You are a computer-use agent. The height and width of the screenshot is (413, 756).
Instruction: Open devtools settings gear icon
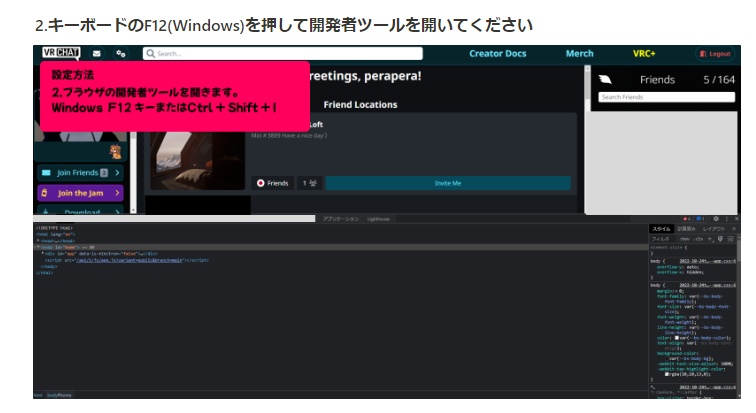(716, 219)
